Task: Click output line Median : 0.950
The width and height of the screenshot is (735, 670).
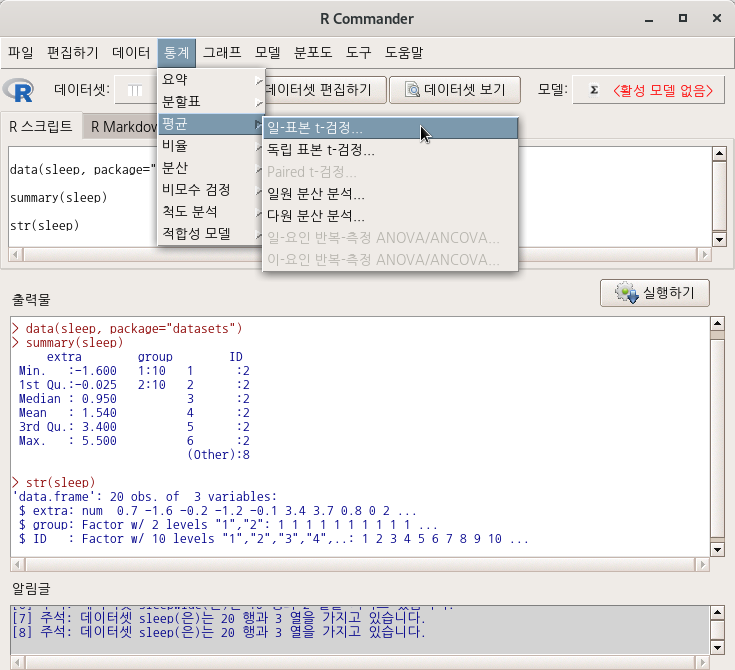Action: [68, 399]
